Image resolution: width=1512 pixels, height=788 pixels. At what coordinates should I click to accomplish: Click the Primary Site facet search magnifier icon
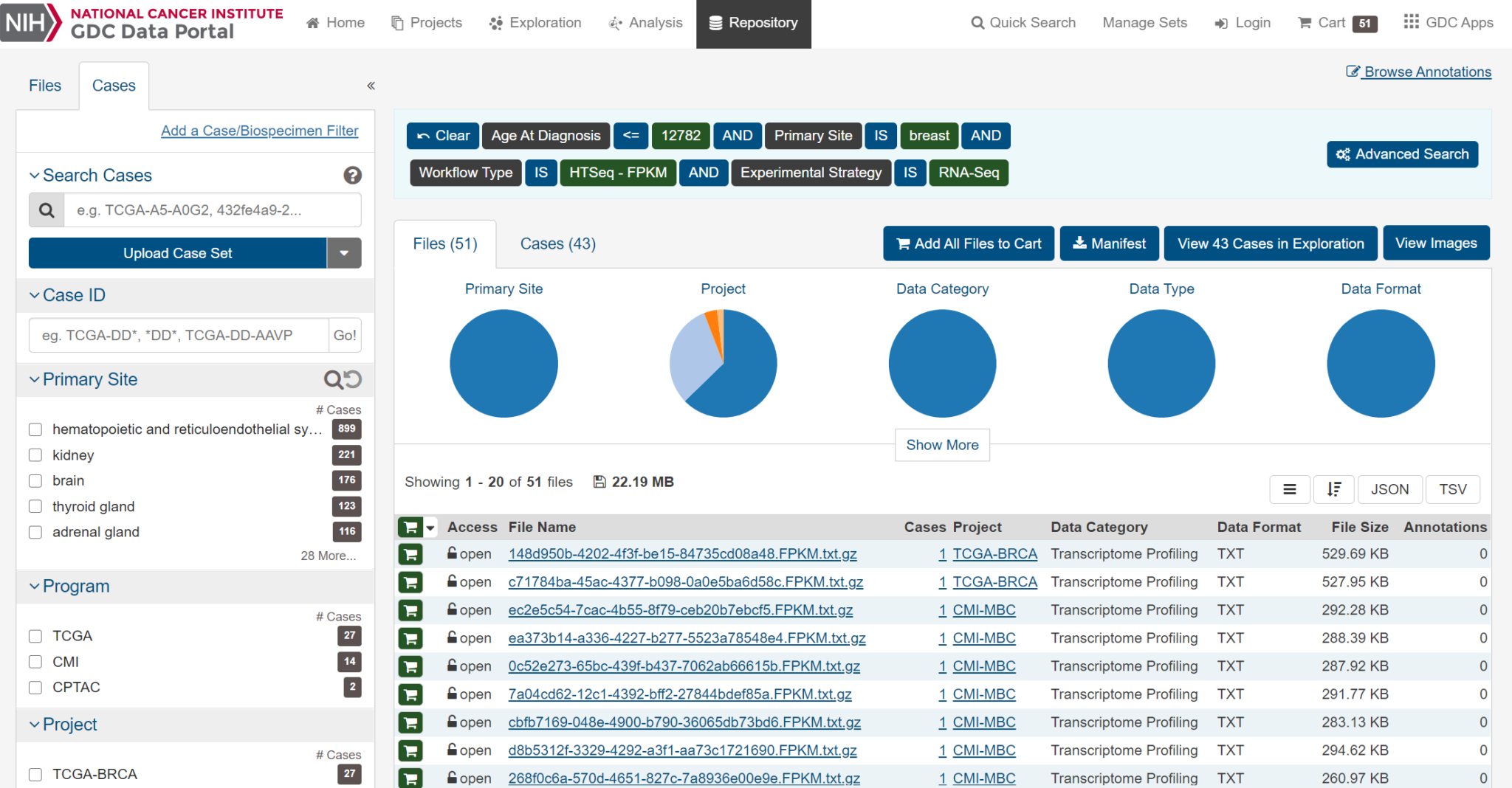[333, 379]
